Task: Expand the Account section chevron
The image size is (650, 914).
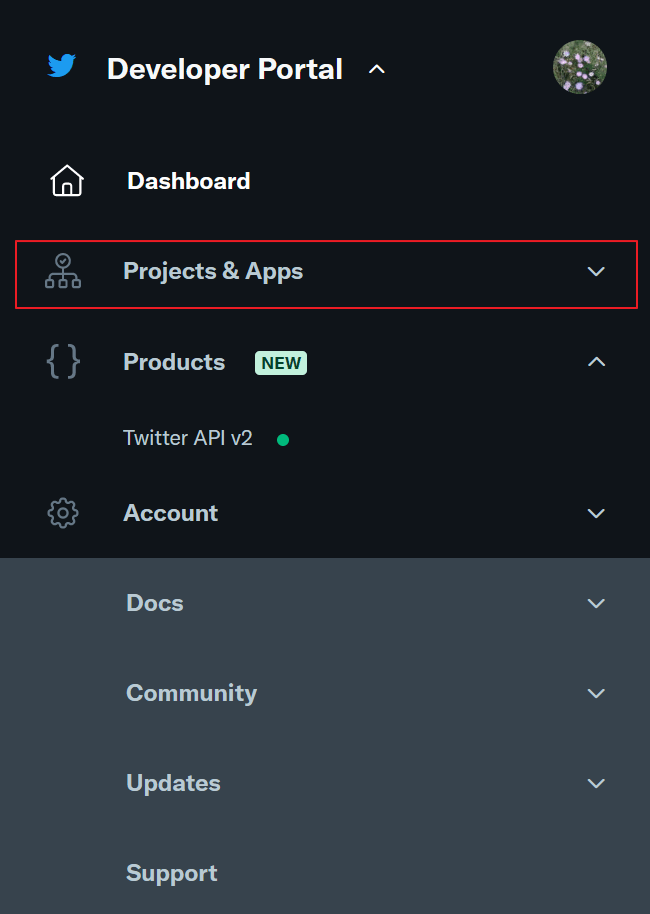Action: tap(596, 513)
